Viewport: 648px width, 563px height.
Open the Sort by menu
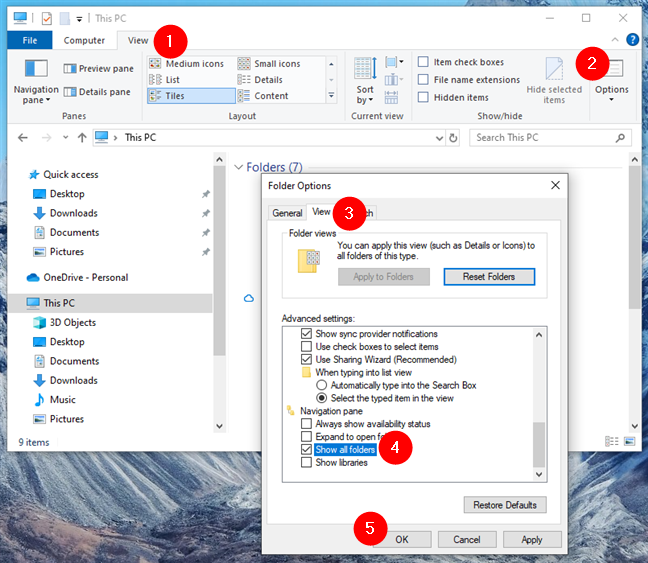point(365,81)
